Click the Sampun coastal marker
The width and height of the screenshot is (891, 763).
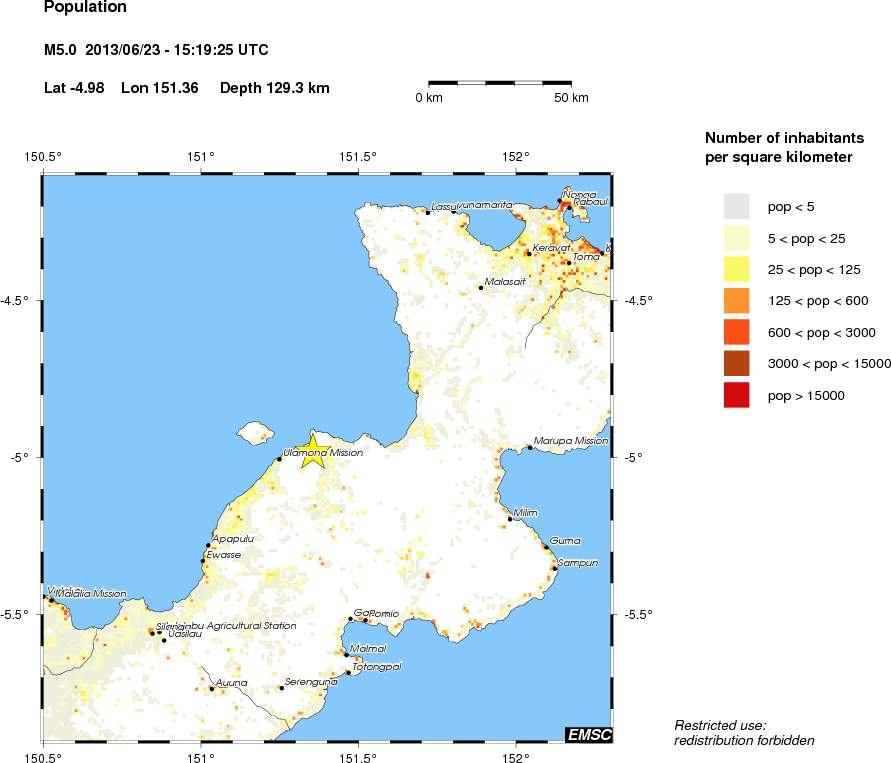tap(556, 567)
